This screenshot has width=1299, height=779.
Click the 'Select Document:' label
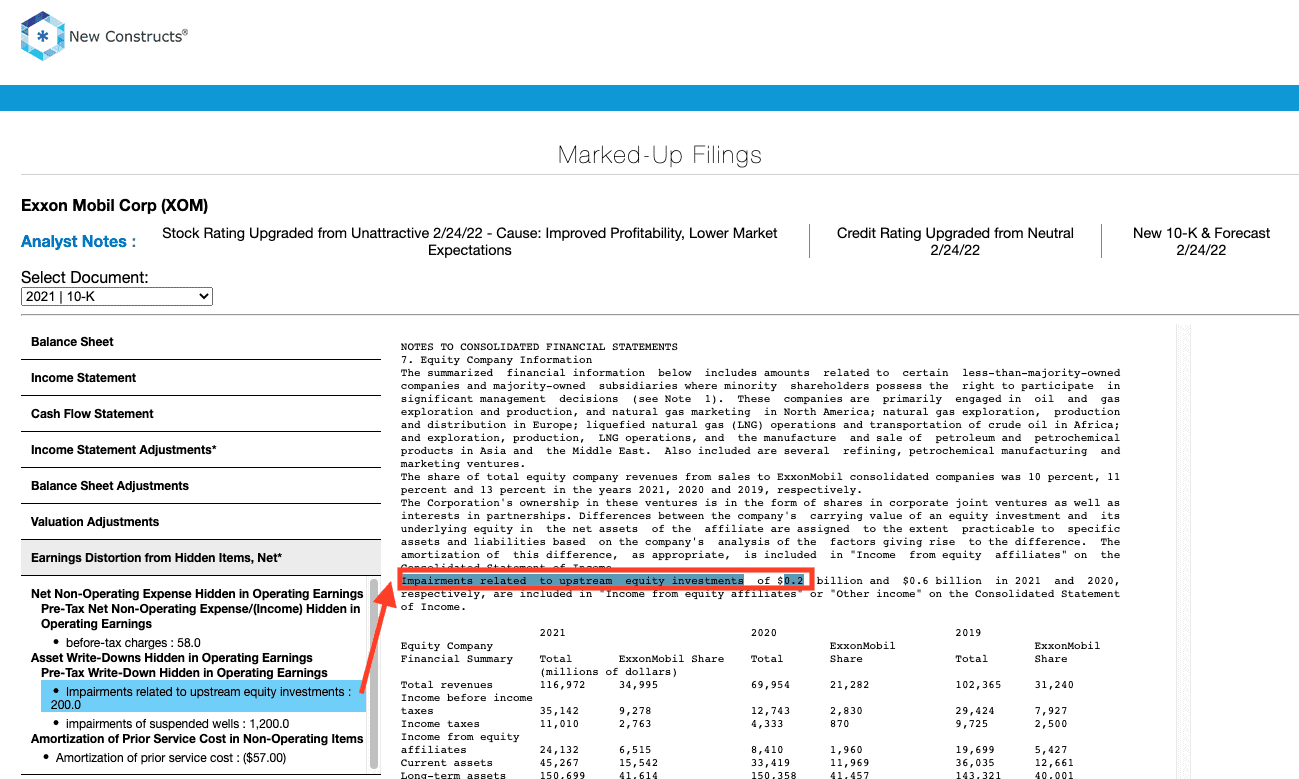(85, 277)
